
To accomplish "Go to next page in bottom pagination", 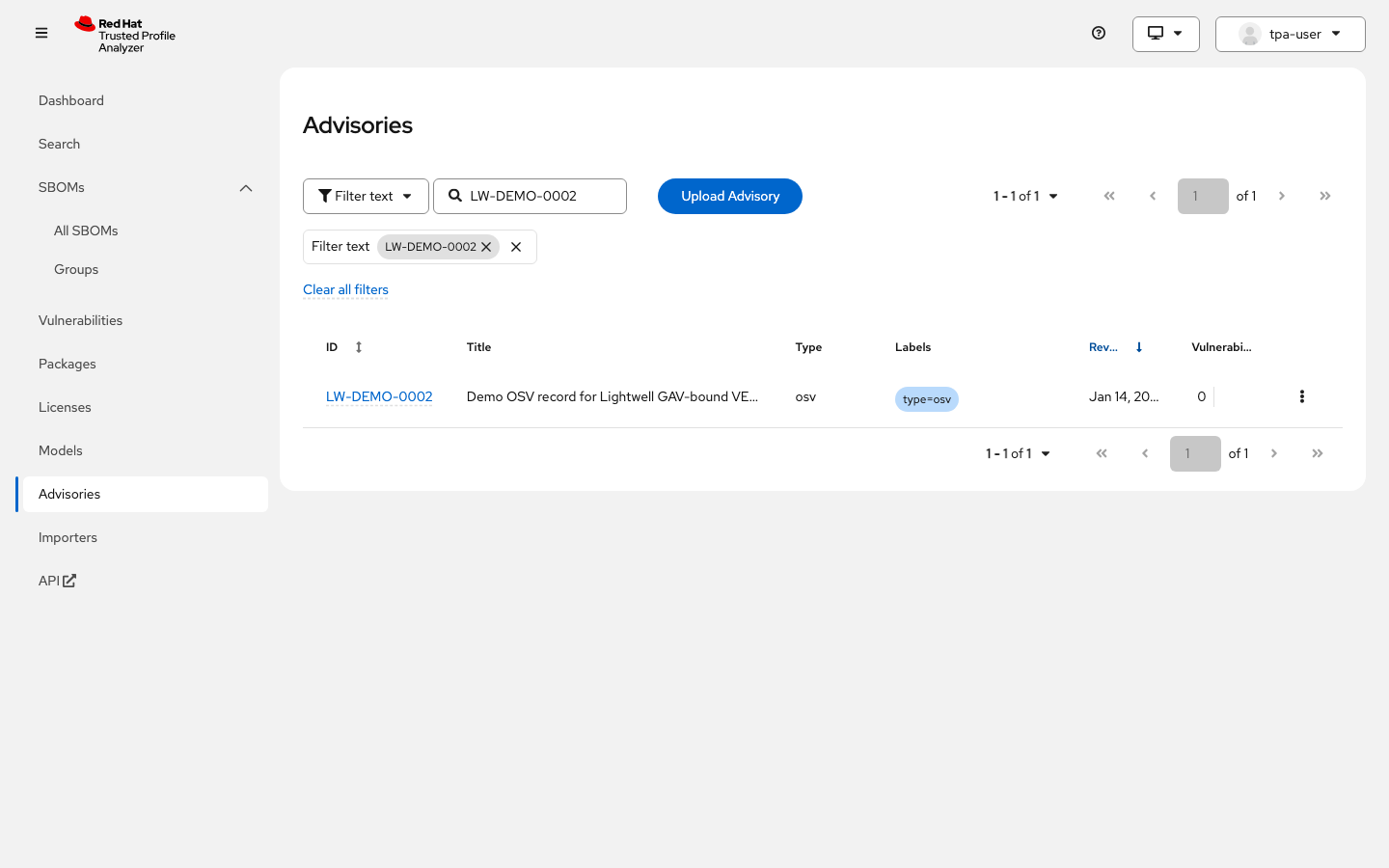I will click(x=1274, y=453).
